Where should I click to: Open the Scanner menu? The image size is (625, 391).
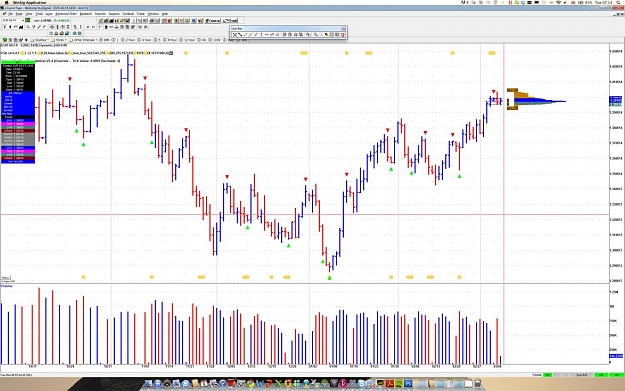pyautogui.click(x=100, y=14)
